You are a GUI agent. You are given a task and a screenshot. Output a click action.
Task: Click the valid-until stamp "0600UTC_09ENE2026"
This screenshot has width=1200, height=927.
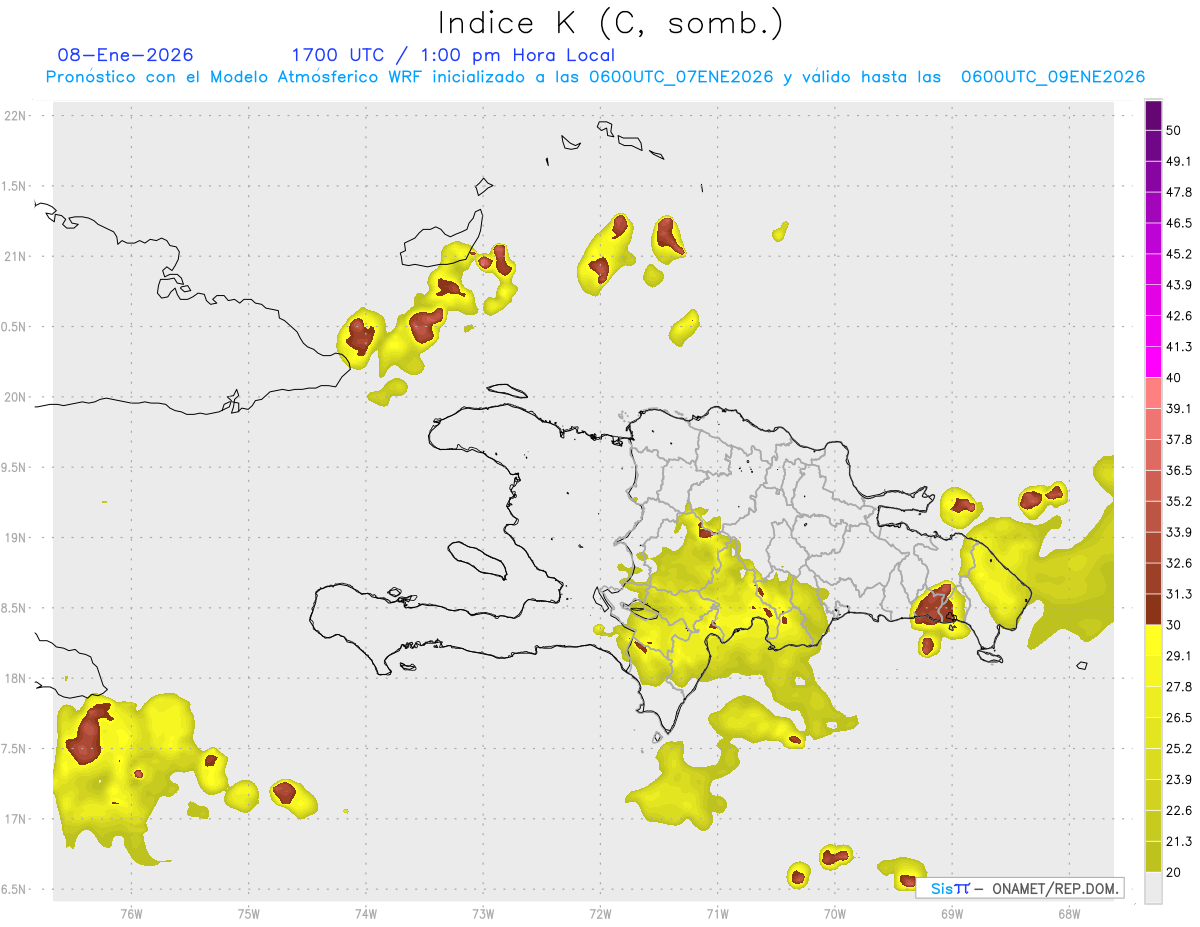point(1053,77)
